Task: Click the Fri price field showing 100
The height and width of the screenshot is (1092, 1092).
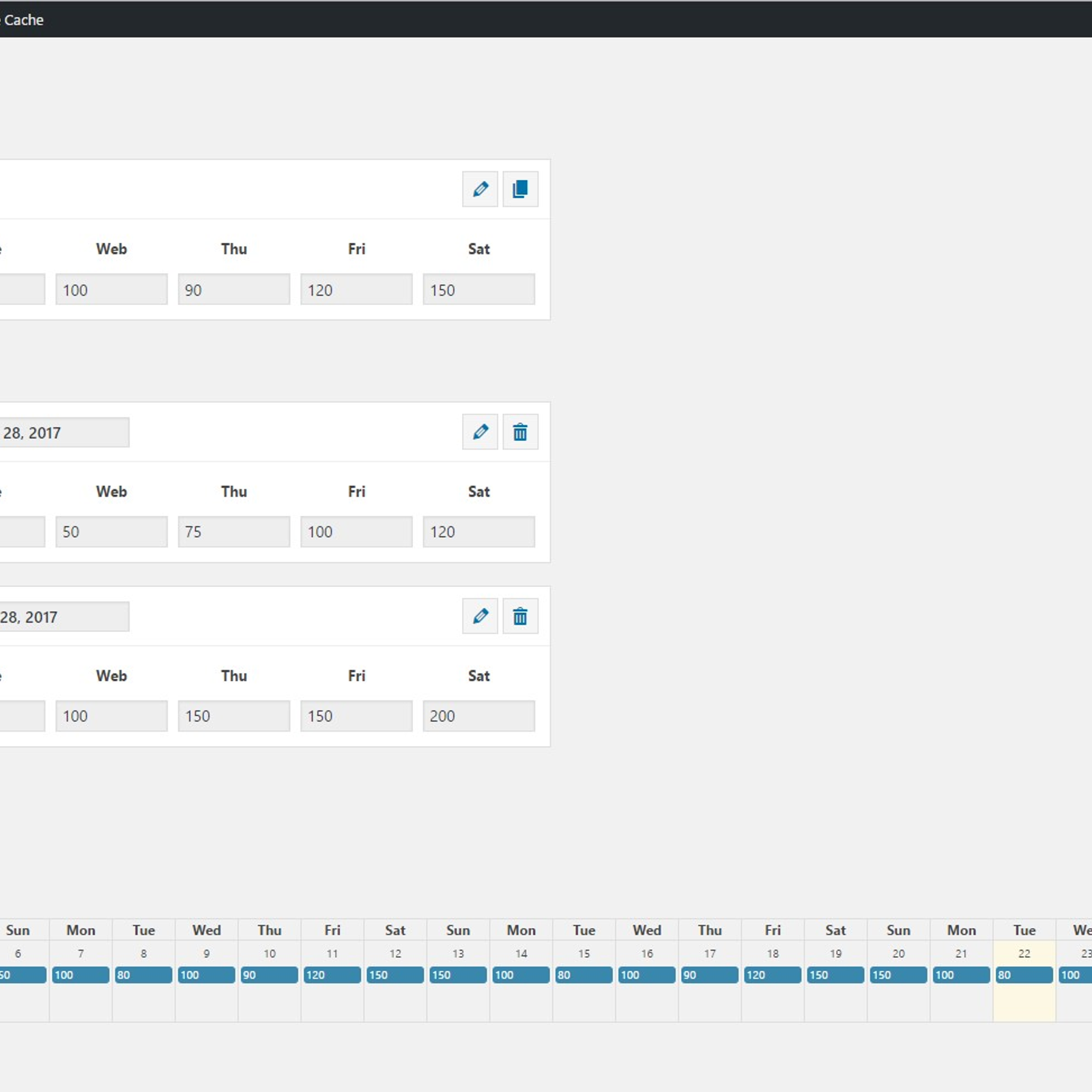Action: click(x=356, y=532)
